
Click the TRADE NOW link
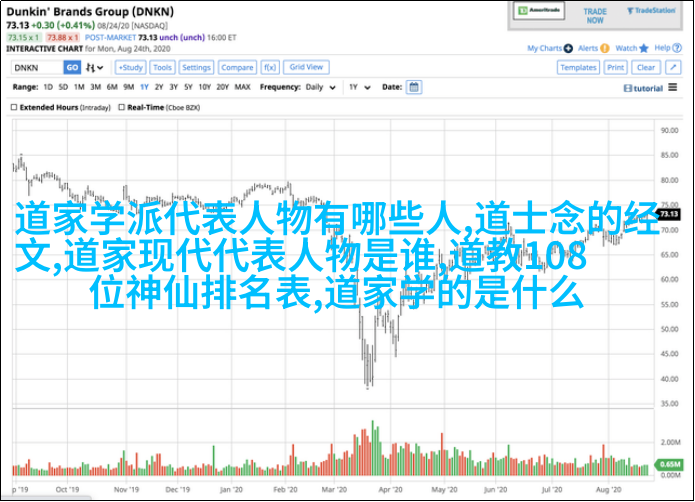(595, 16)
